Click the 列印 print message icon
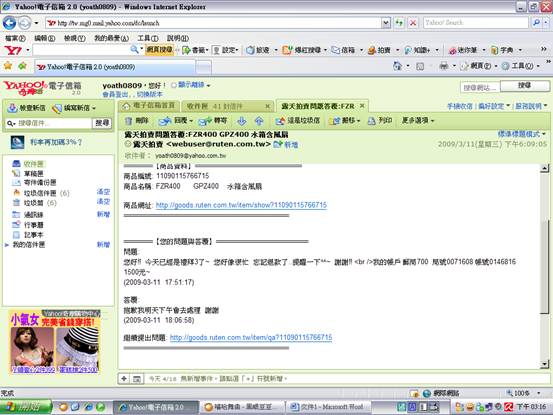 (371, 121)
